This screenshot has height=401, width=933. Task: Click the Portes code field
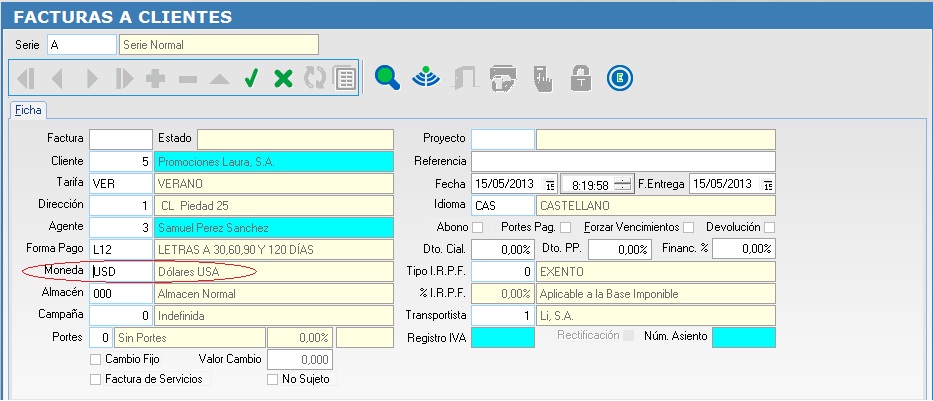click(x=101, y=337)
